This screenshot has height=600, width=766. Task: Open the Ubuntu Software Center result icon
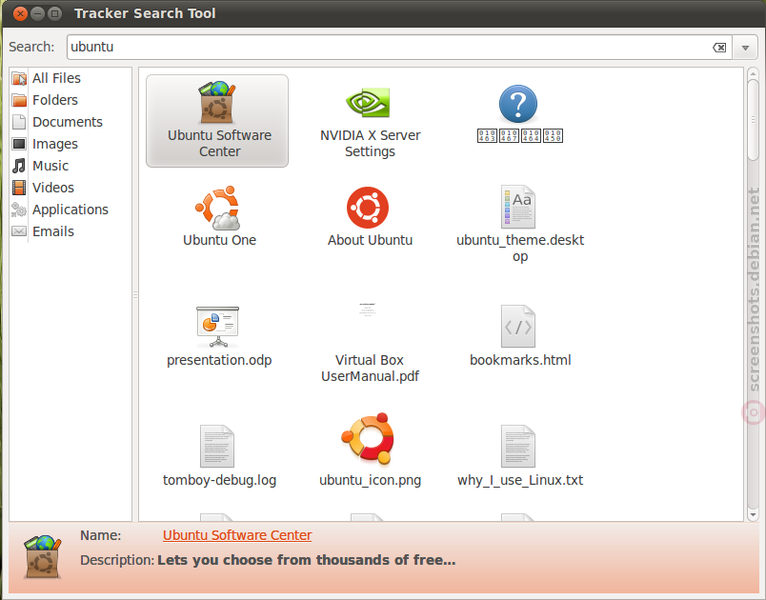(217, 102)
